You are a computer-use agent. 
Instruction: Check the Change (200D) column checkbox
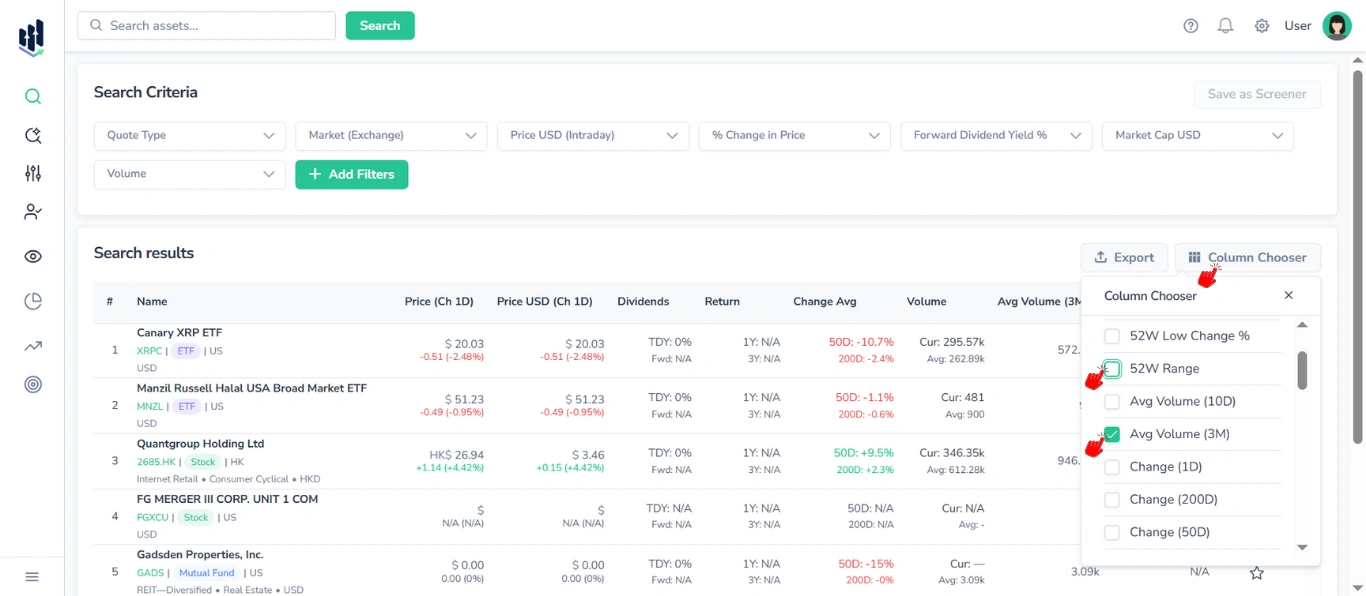[x=1112, y=500]
